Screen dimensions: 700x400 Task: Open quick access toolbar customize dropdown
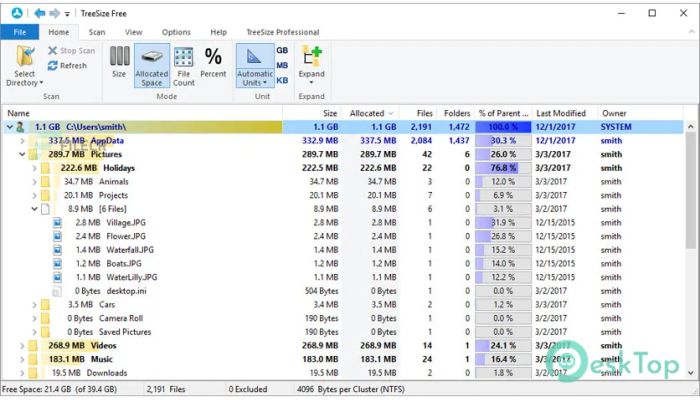point(67,14)
